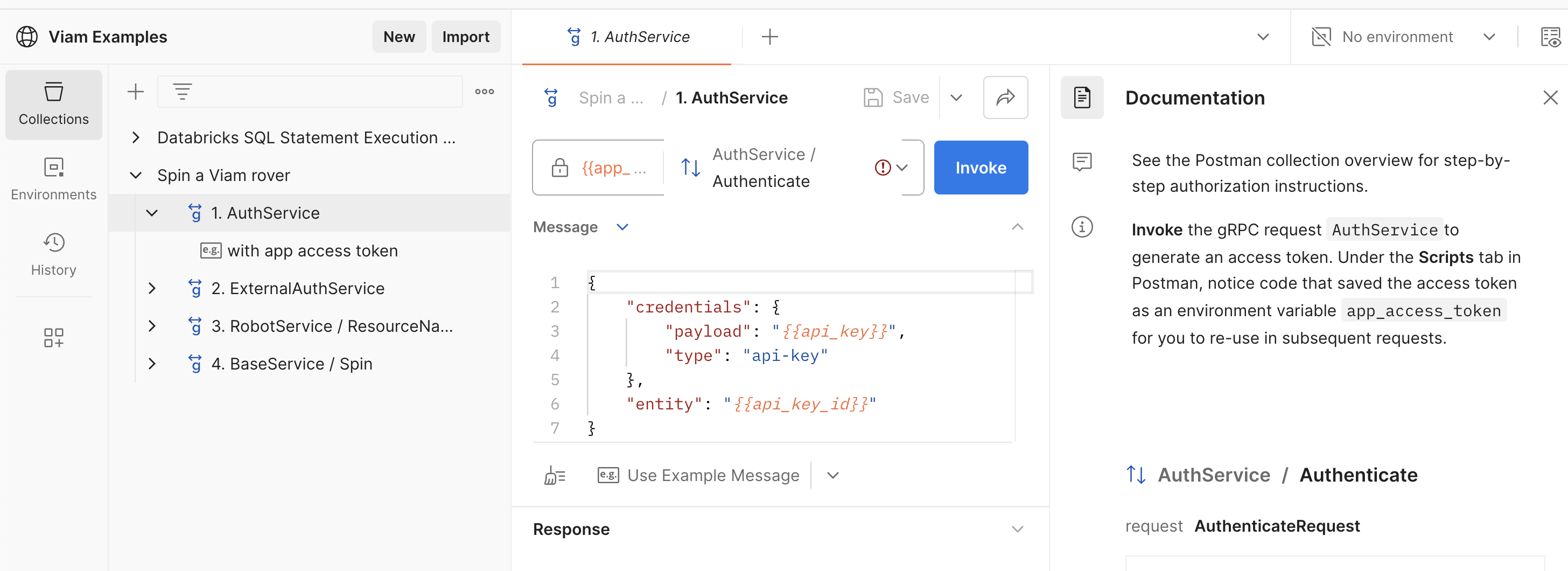Expand the Response section chevron
The image size is (1568, 571).
(1017, 529)
